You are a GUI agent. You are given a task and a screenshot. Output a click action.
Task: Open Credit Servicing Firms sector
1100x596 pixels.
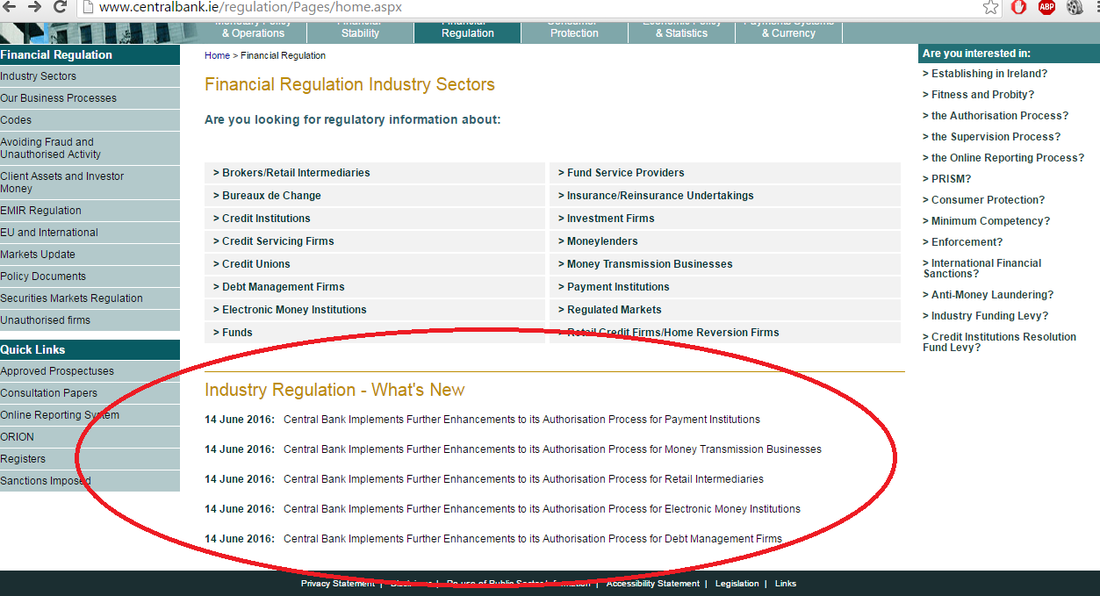point(375,241)
